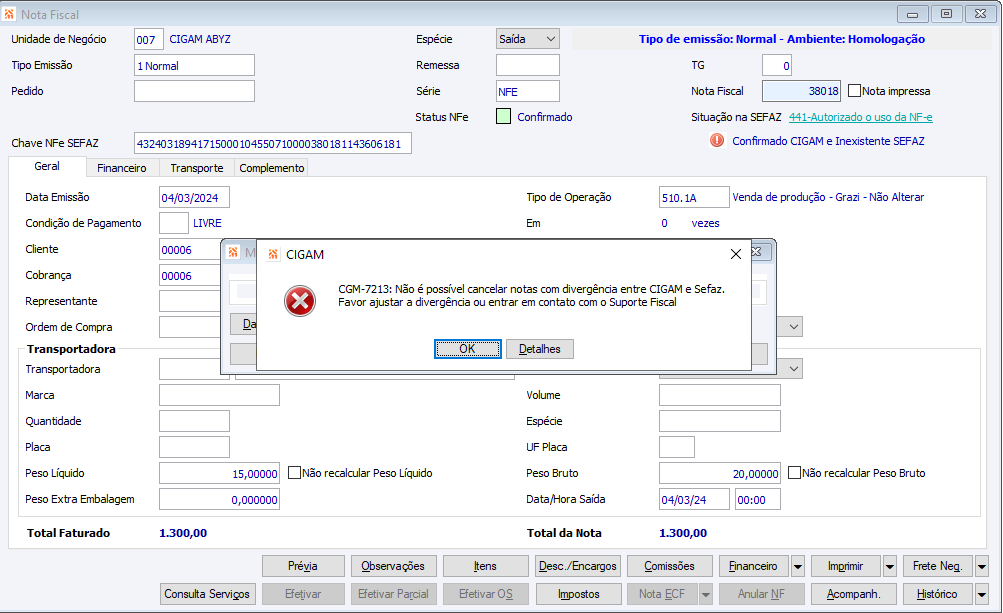
Task: Expand the Frete Neg. dropdown arrow
Action: tap(982, 566)
